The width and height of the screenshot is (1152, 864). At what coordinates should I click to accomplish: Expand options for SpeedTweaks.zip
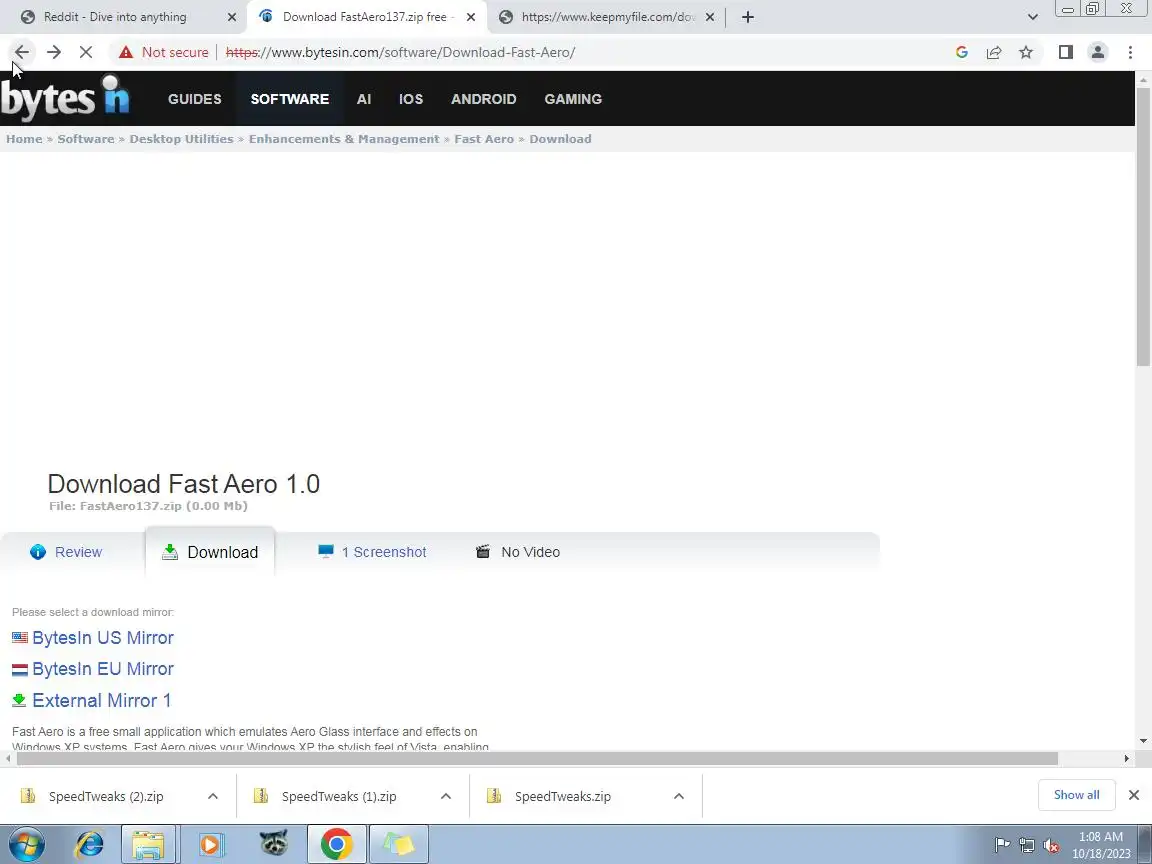(678, 796)
